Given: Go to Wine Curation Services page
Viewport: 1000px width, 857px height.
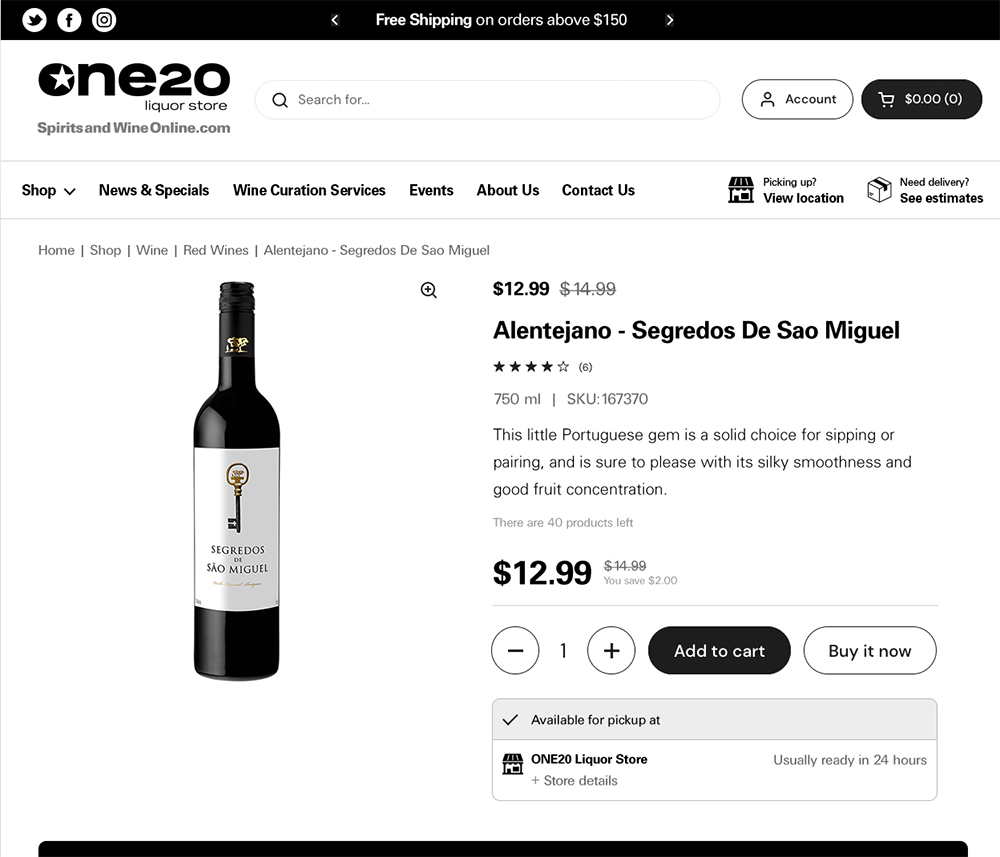Looking at the screenshot, I should 309,190.
